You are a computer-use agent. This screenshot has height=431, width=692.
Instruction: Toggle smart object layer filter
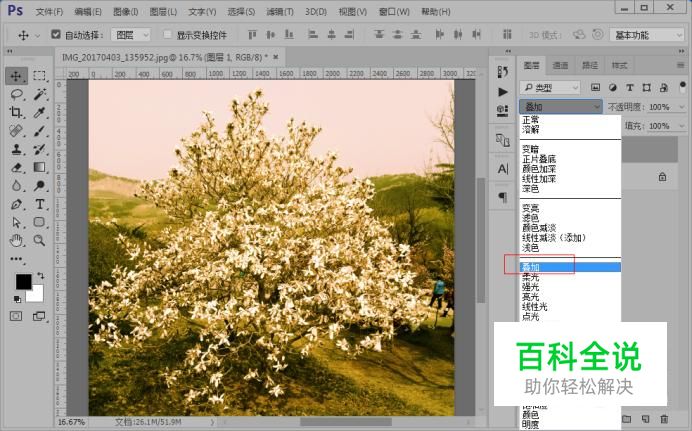click(x=664, y=87)
